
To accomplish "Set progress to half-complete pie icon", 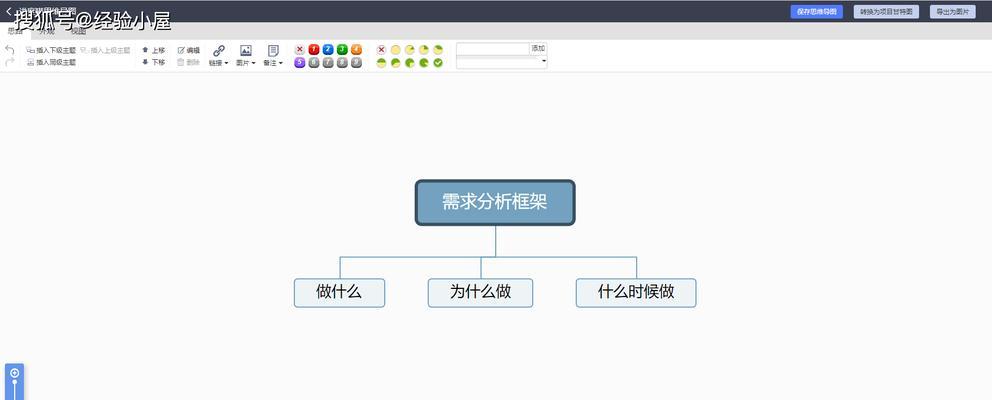I will 381,63.
